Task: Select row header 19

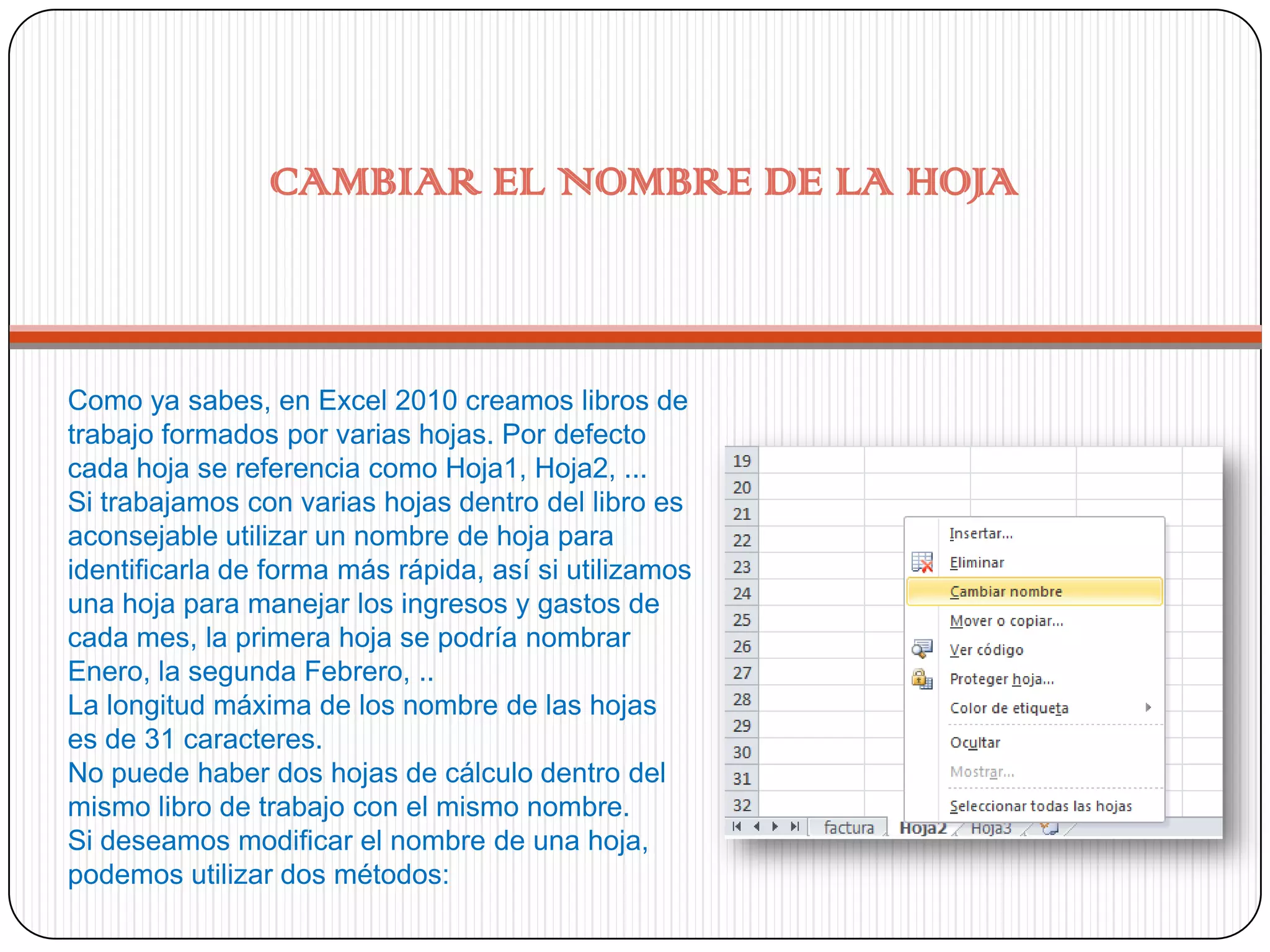Action: pos(742,461)
